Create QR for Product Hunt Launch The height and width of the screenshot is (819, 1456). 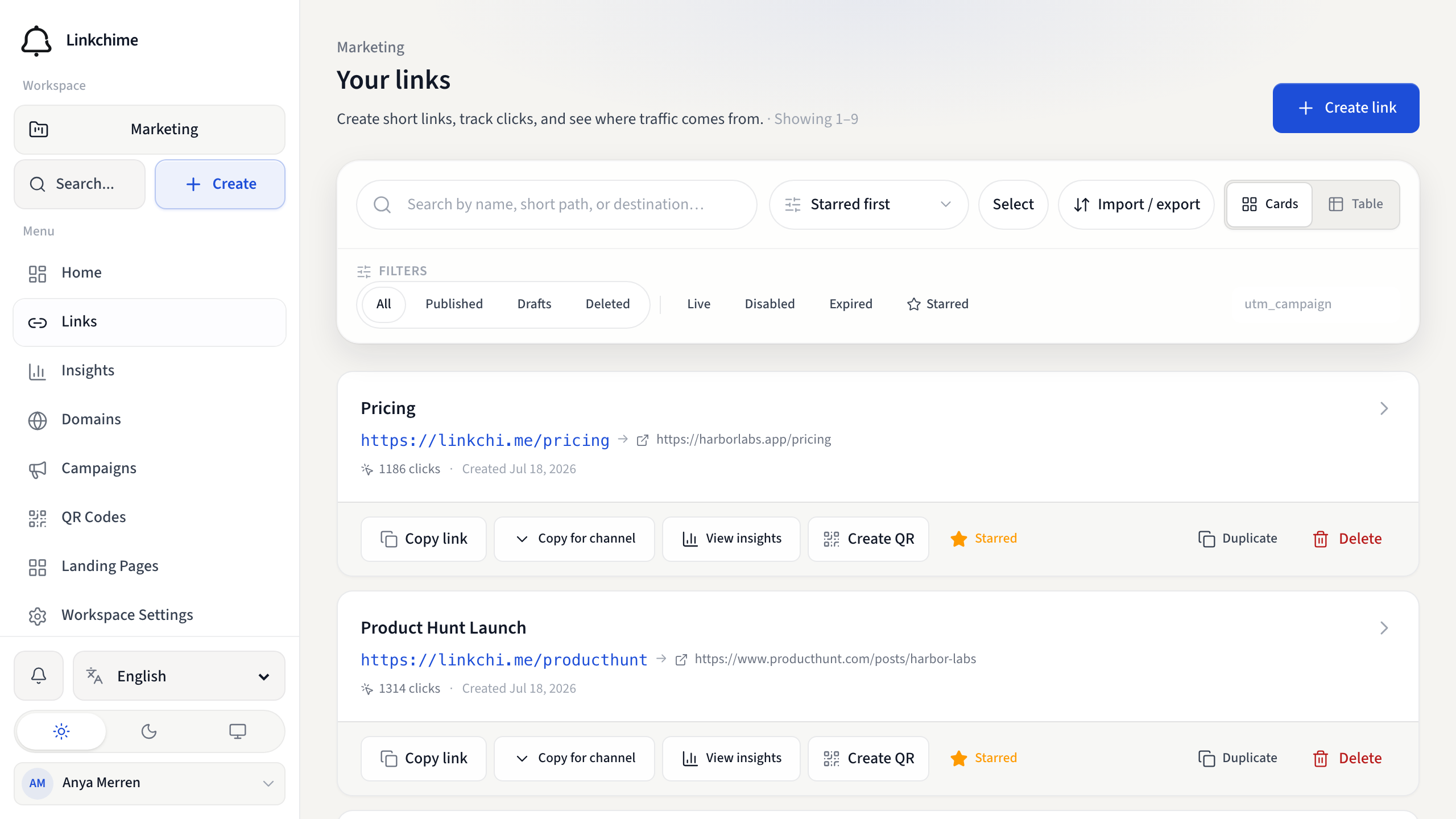[868, 758]
